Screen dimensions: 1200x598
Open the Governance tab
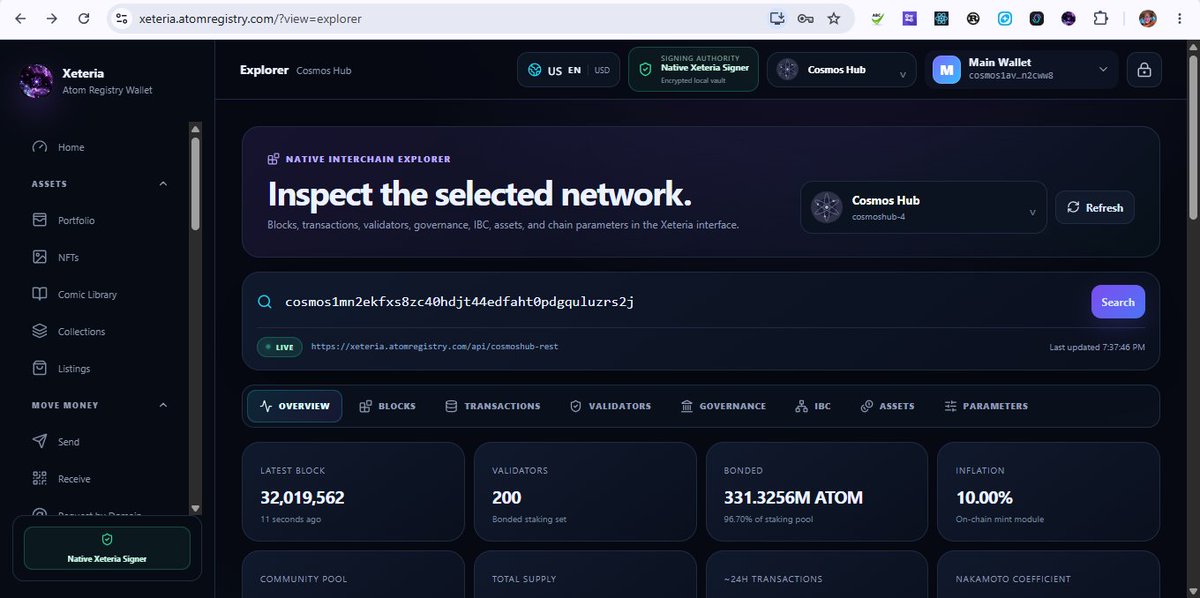click(x=723, y=406)
